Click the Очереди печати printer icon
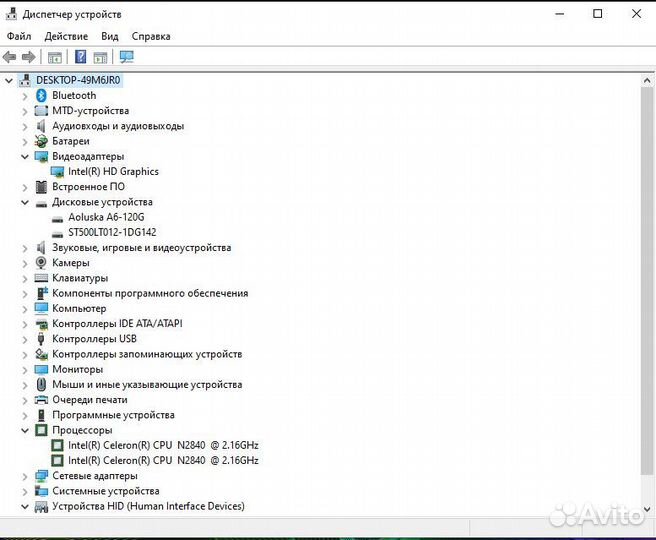Viewport: 656px width, 540px height. [x=41, y=399]
